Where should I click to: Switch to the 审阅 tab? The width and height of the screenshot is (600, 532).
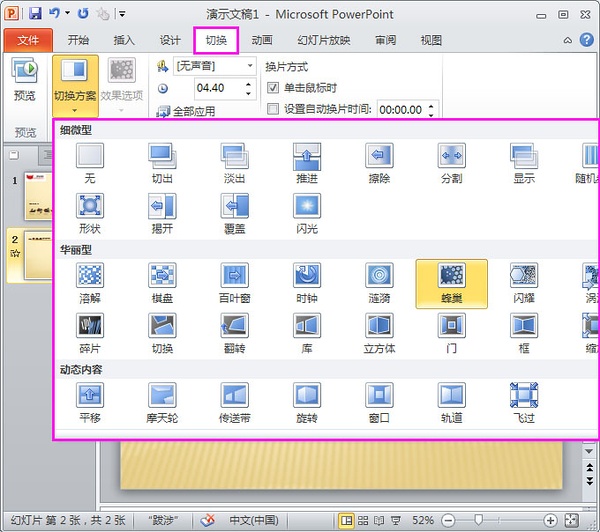[385, 40]
